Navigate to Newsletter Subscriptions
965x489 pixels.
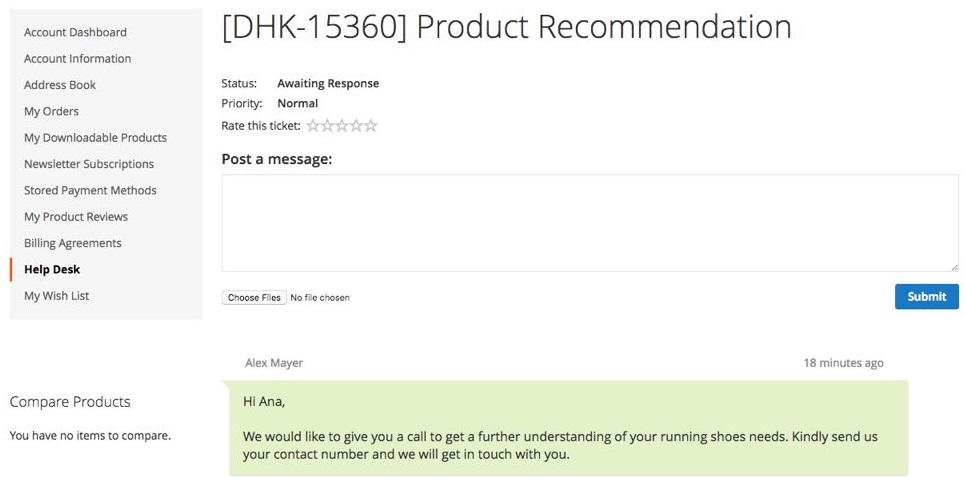89,164
